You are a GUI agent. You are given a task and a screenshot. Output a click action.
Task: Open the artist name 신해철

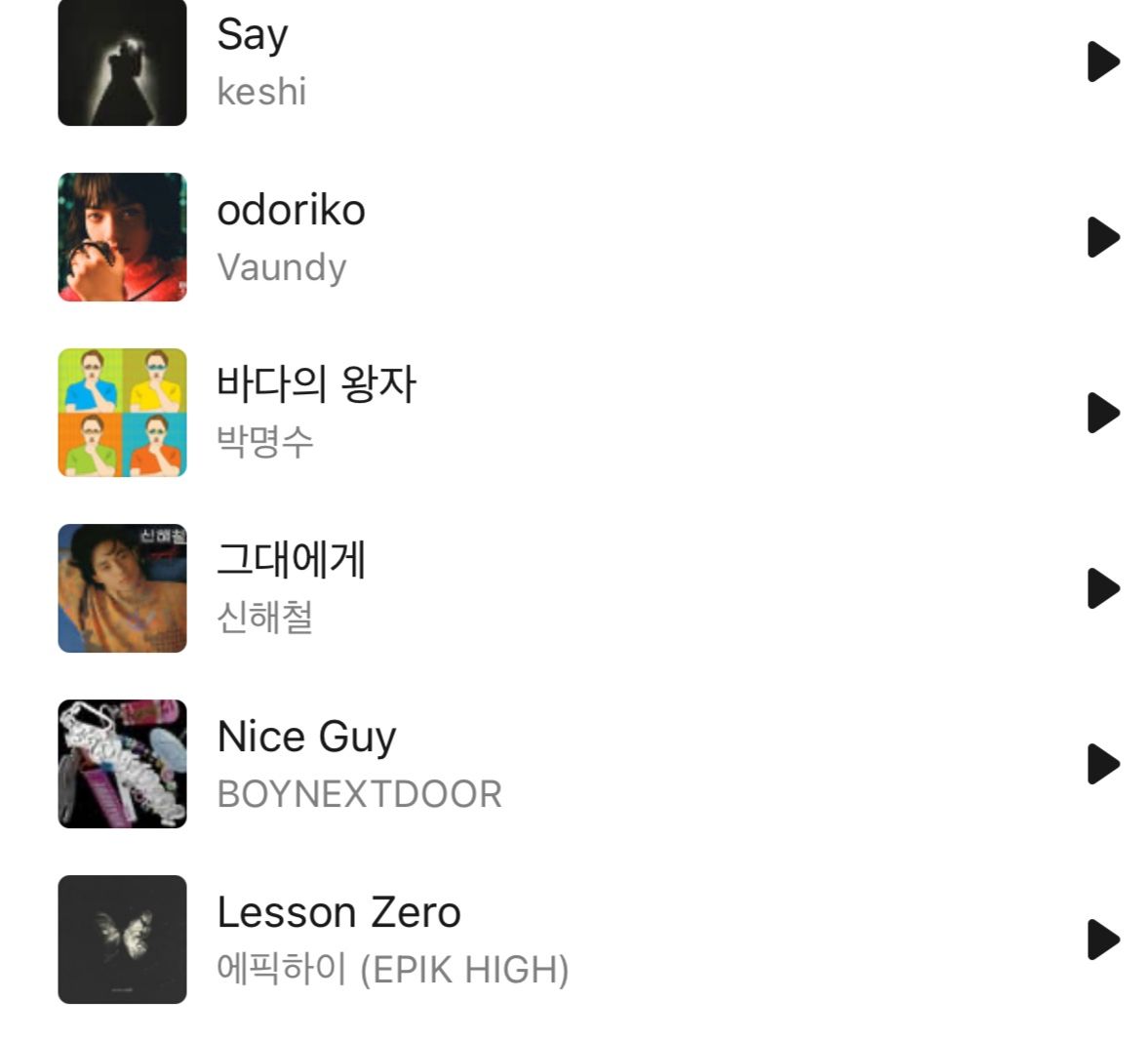[x=265, y=617]
